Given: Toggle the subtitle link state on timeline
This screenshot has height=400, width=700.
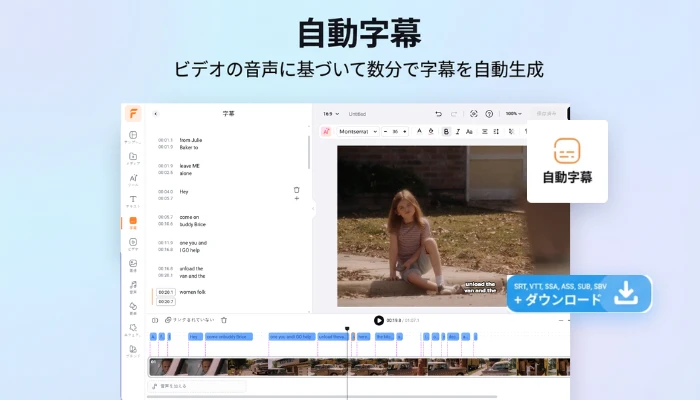Looking at the screenshot, I should pyautogui.click(x=189, y=320).
